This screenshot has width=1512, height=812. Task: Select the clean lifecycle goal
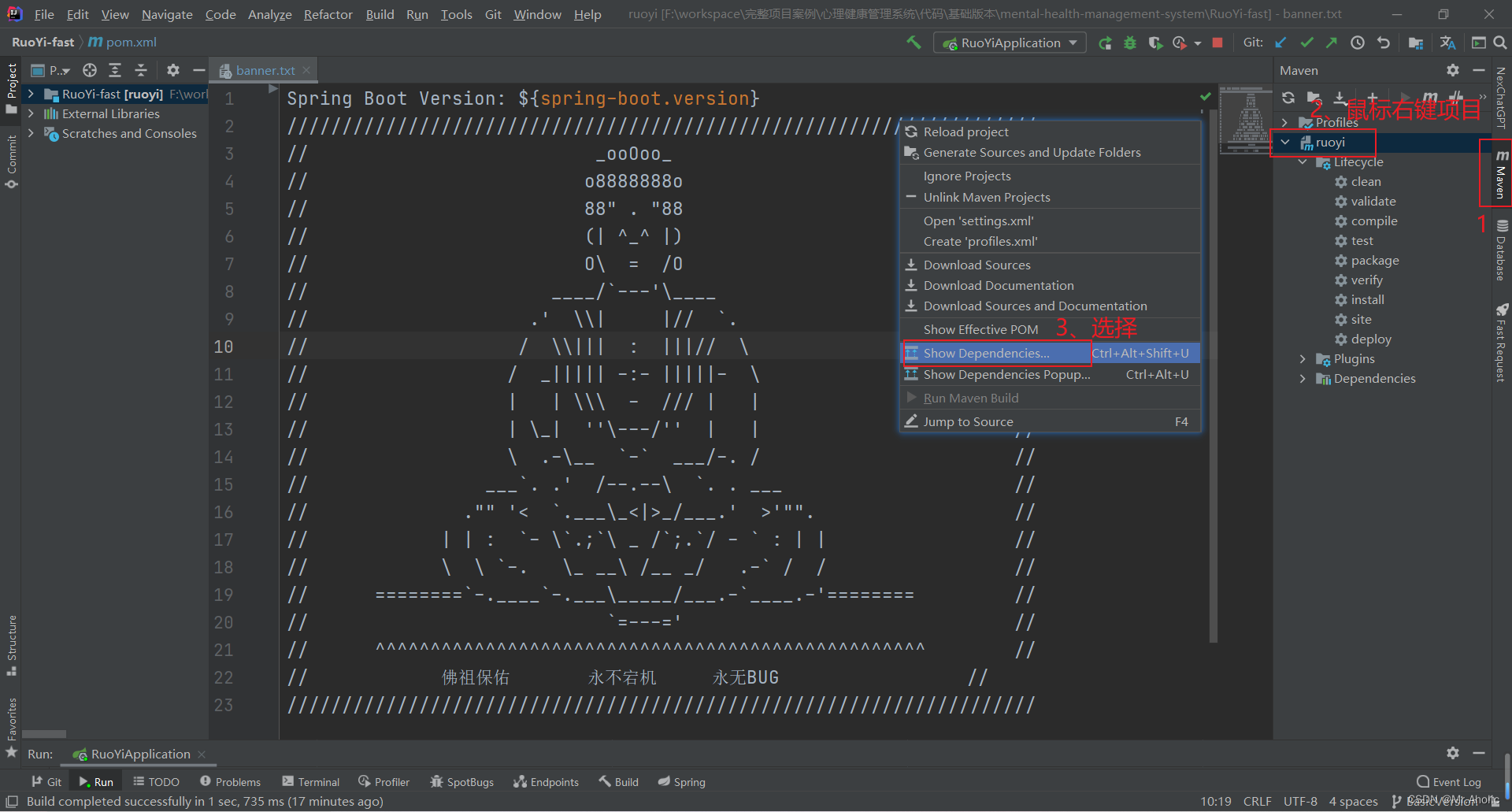pyautogui.click(x=1366, y=182)
